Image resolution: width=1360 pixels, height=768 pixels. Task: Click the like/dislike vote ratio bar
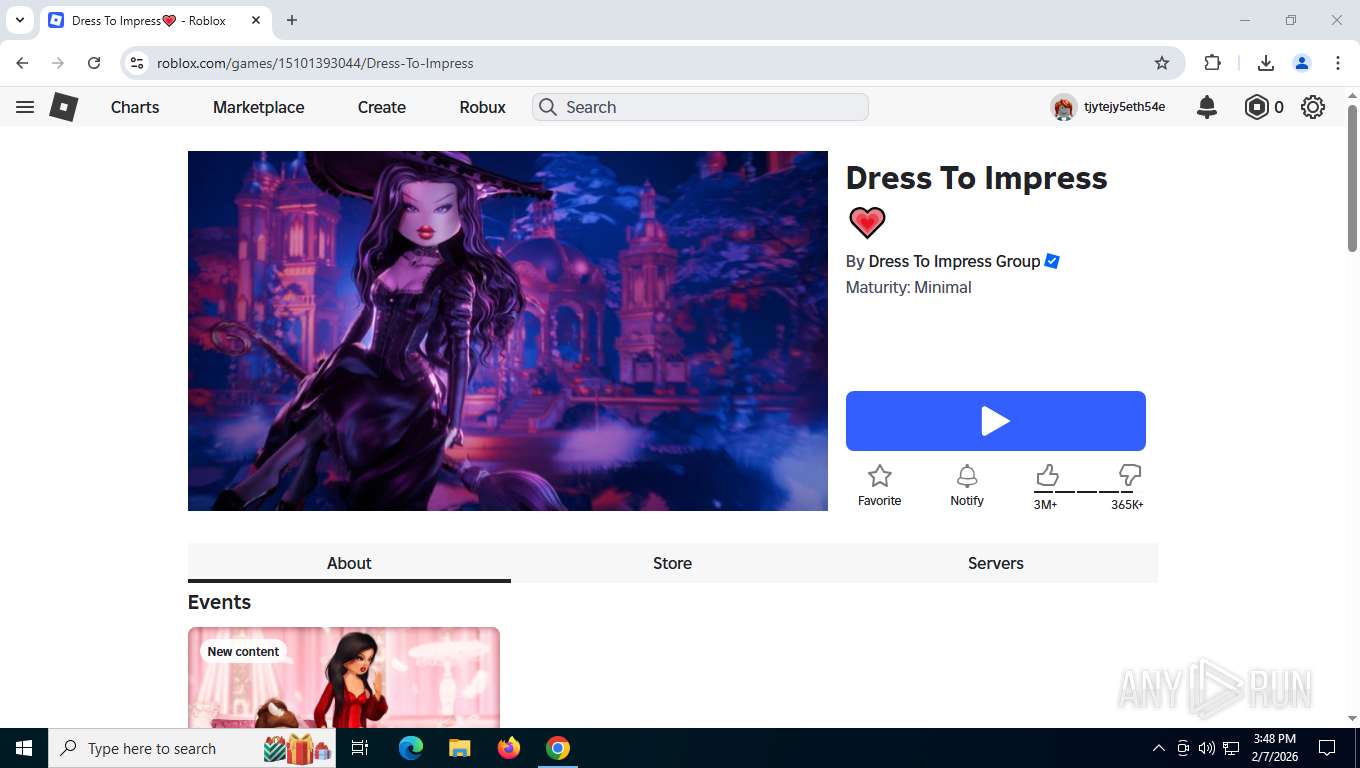click(x=1088, y=491)
